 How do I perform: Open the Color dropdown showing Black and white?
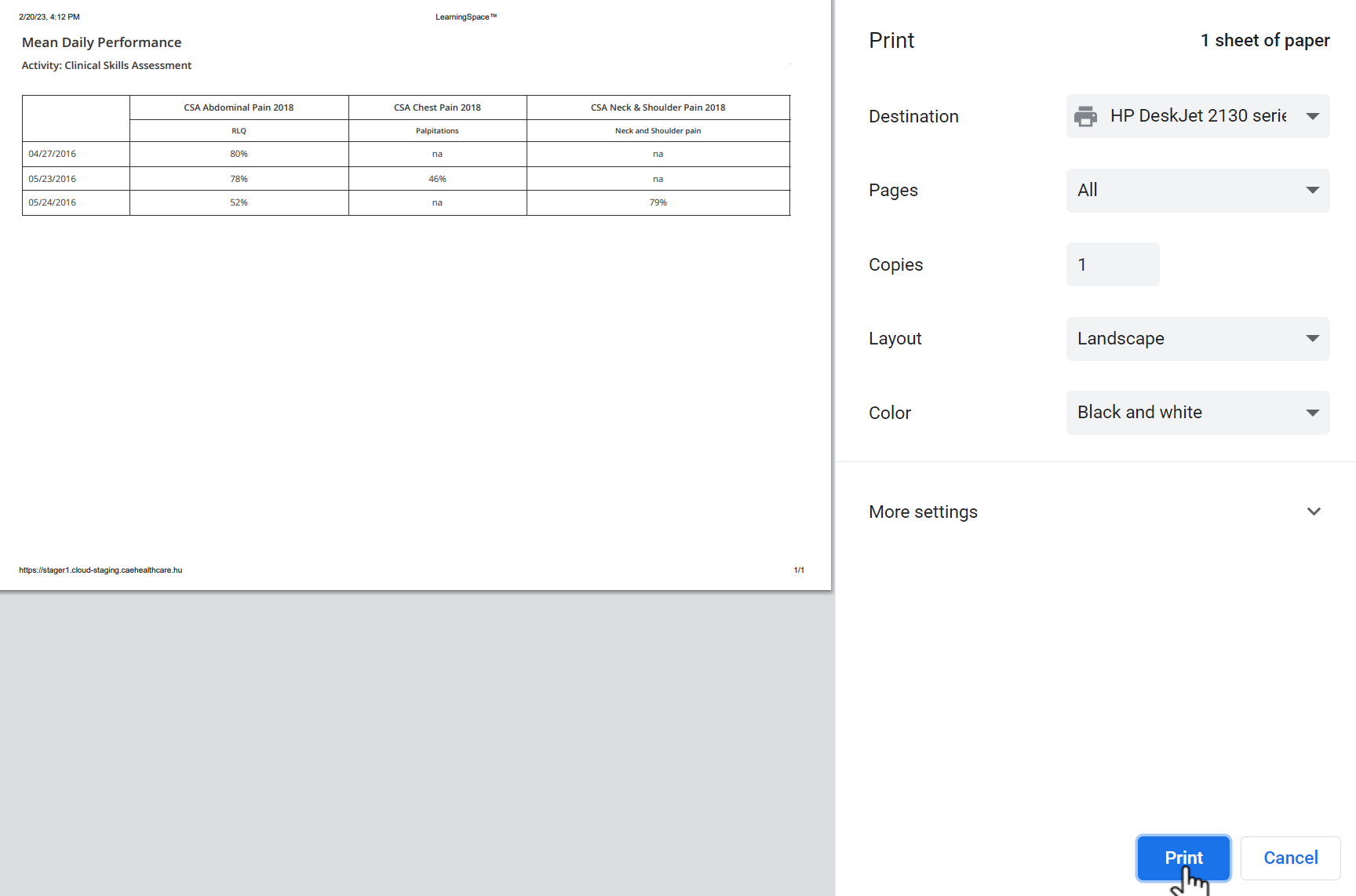1197,413
